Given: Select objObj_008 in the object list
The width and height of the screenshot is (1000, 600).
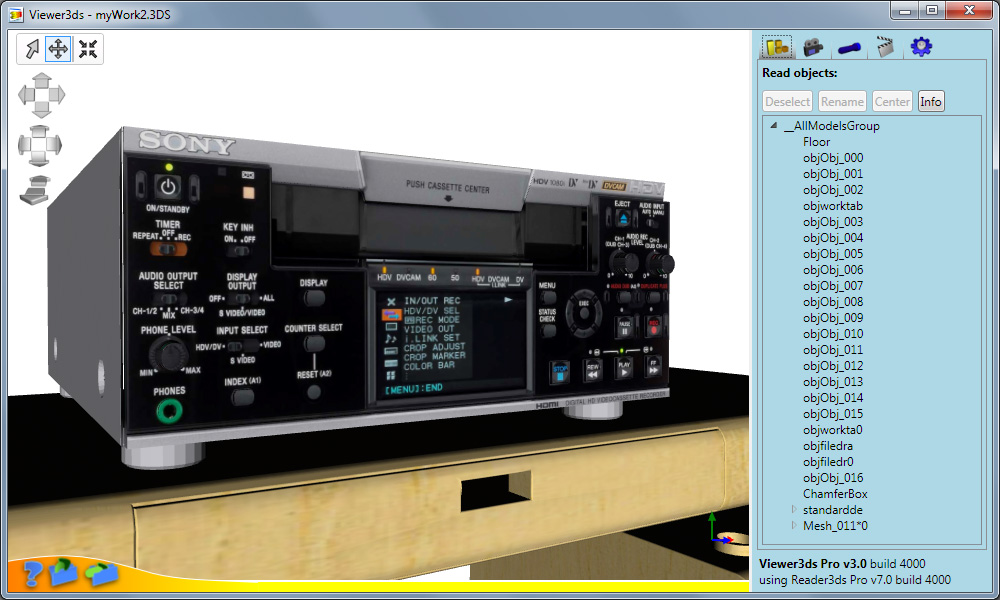Looking at the screenshot, I should (x=833, y=302).
